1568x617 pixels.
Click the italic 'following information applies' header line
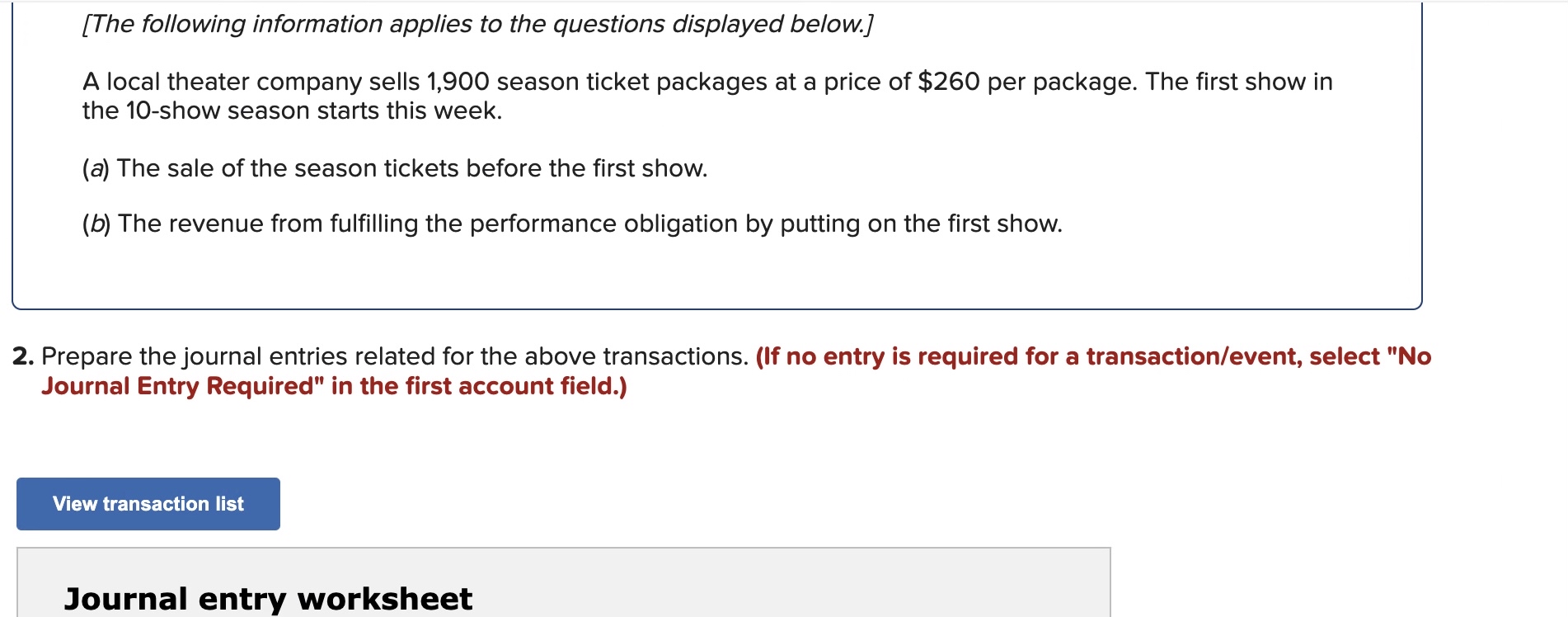tap(478, 24)
